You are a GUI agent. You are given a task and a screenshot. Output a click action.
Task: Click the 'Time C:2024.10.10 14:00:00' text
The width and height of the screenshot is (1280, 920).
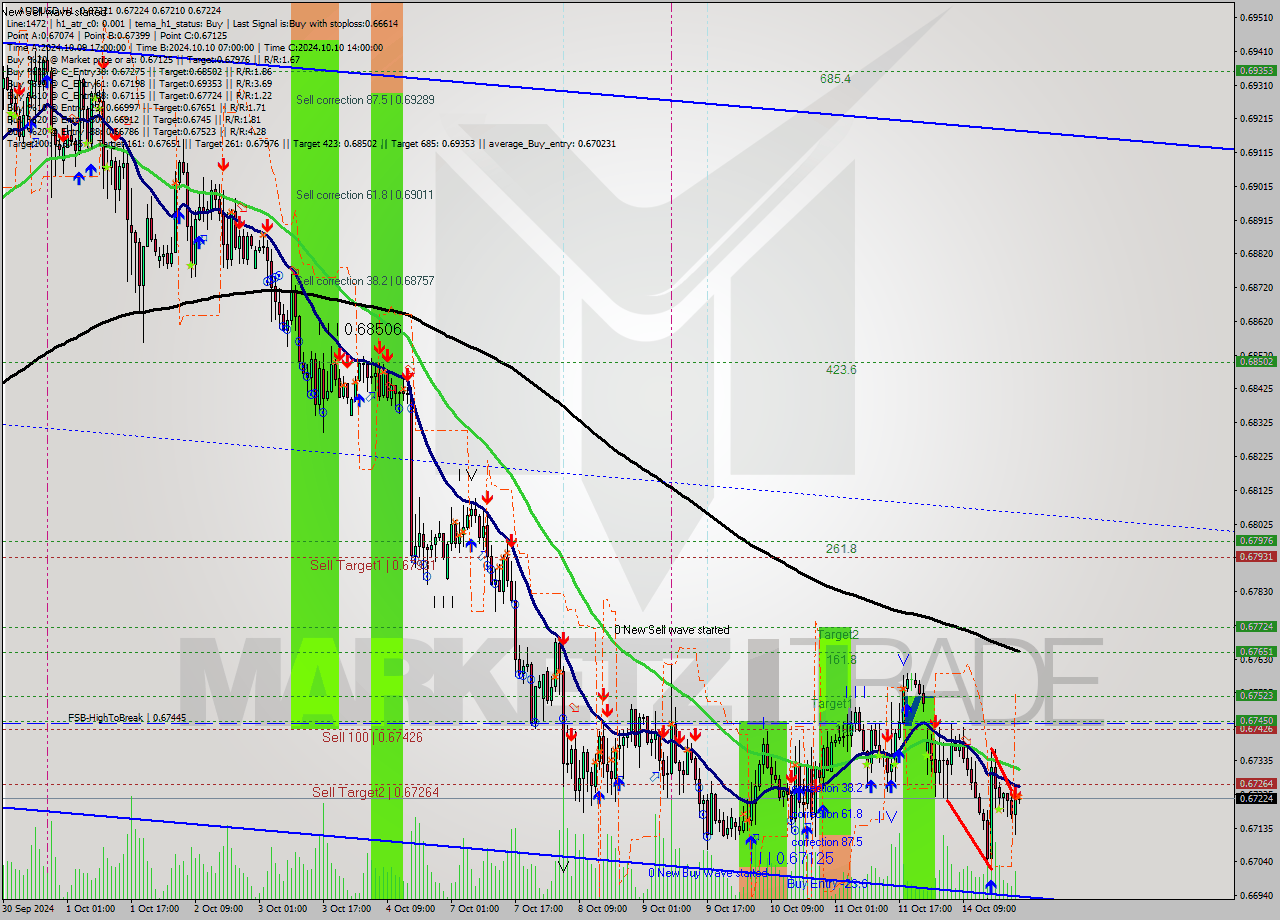[325, 47]
